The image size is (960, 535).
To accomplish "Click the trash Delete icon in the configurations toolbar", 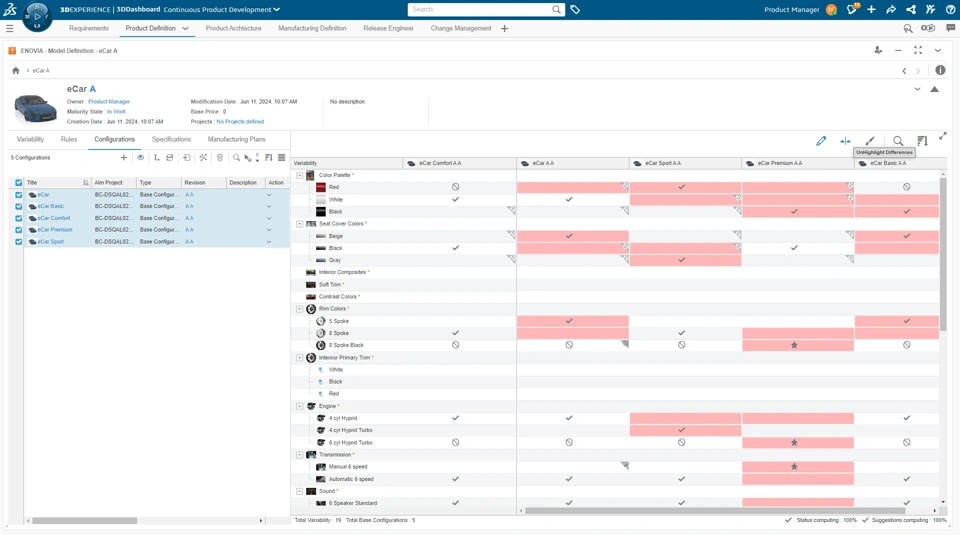I will tap(220, 157).
